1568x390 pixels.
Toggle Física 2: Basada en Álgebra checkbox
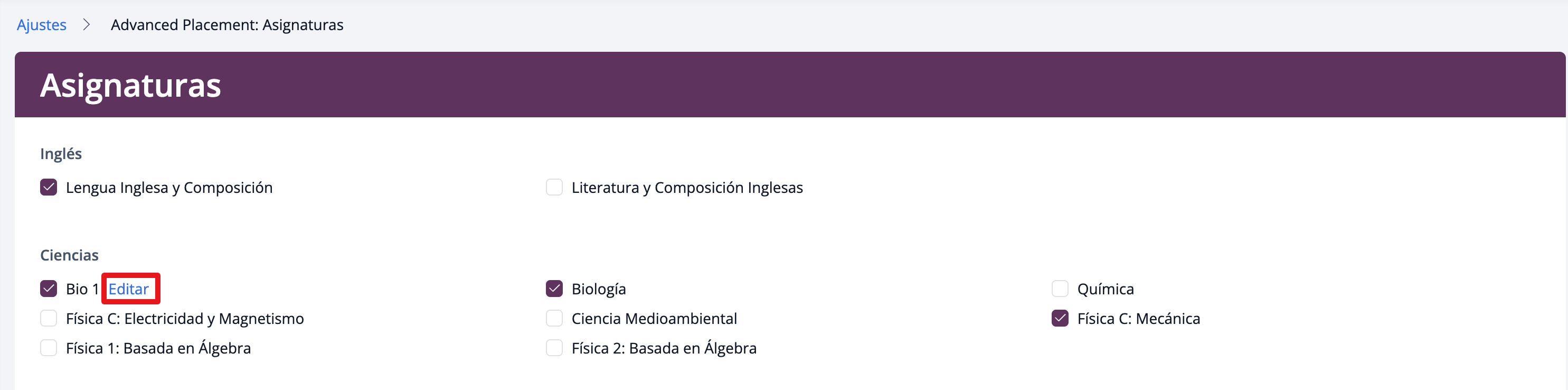click(x=554, y=348)
